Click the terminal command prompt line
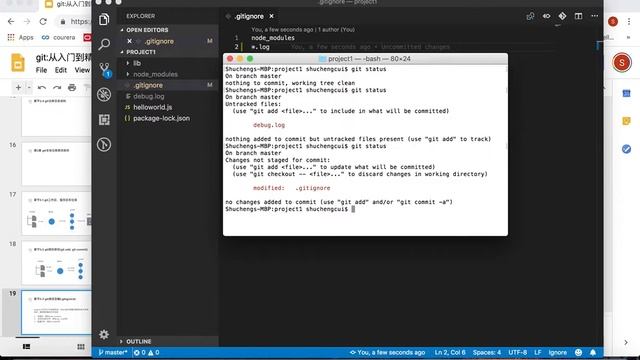 point(290,209)
